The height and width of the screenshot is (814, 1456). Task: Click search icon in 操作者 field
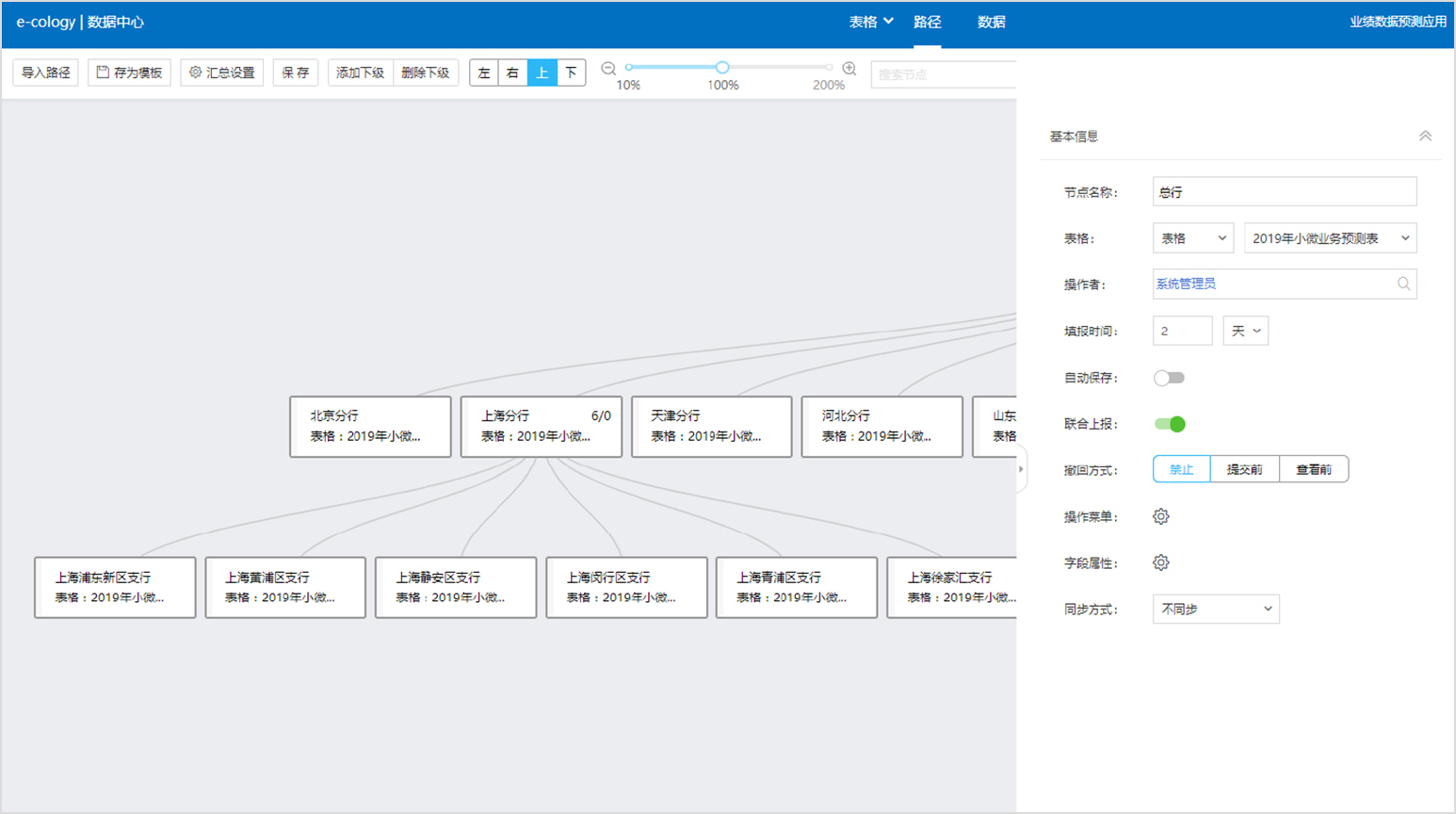click(1403, 284)
